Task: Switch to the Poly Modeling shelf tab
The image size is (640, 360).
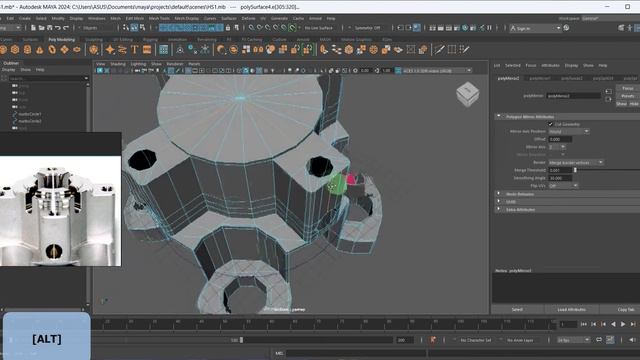Action: click(x=61, y=40)
